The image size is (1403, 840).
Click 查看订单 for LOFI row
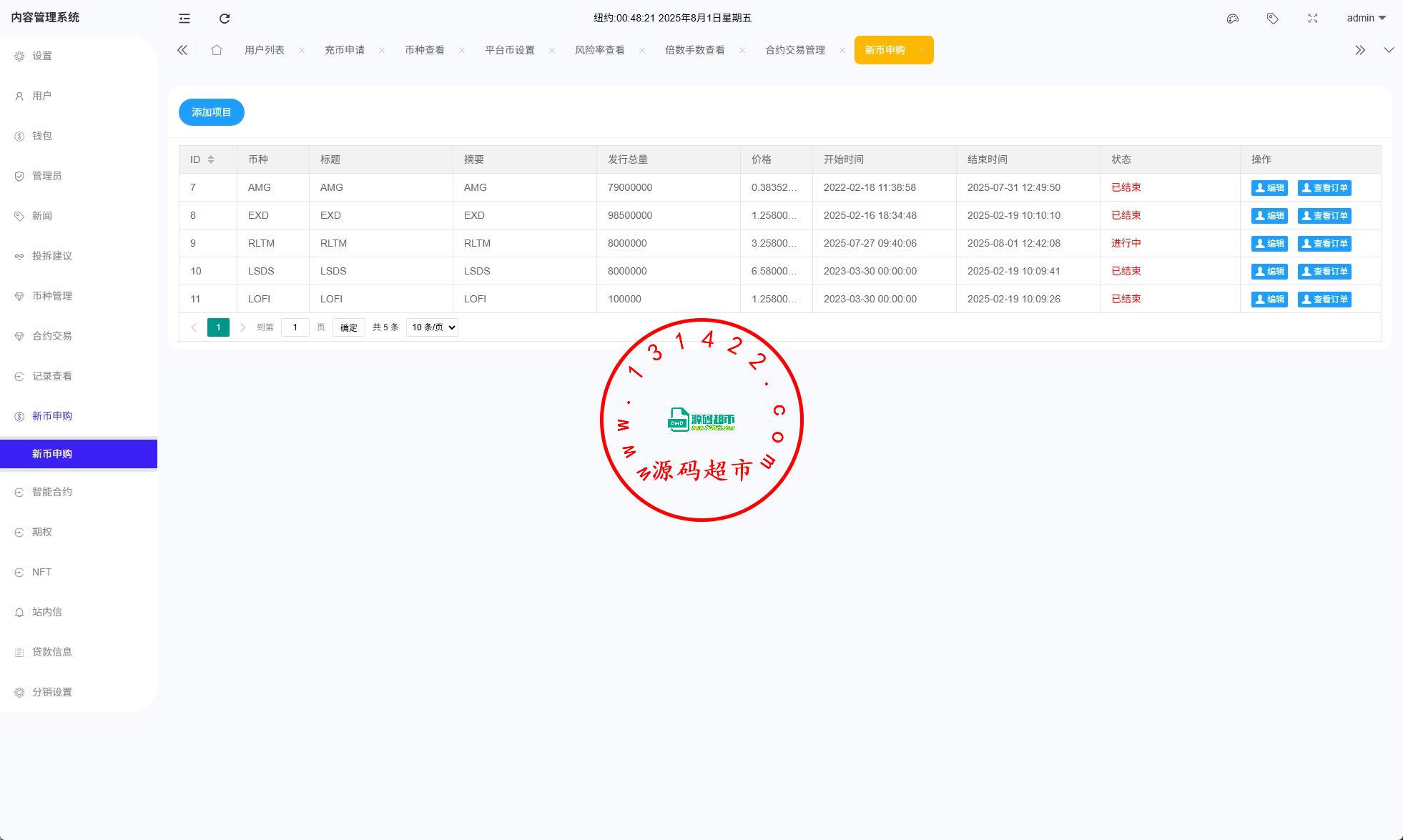click(1324, 300)
